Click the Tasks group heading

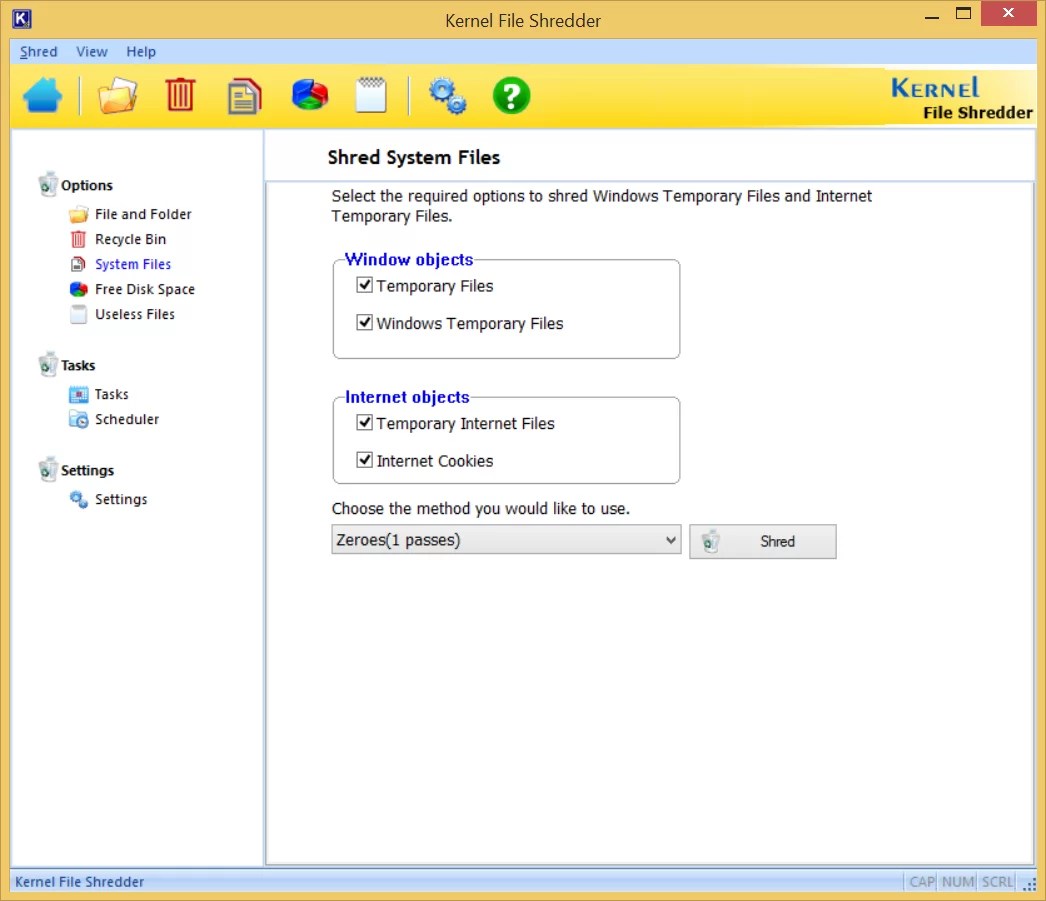pyautogui.click(x=78, y=365)
